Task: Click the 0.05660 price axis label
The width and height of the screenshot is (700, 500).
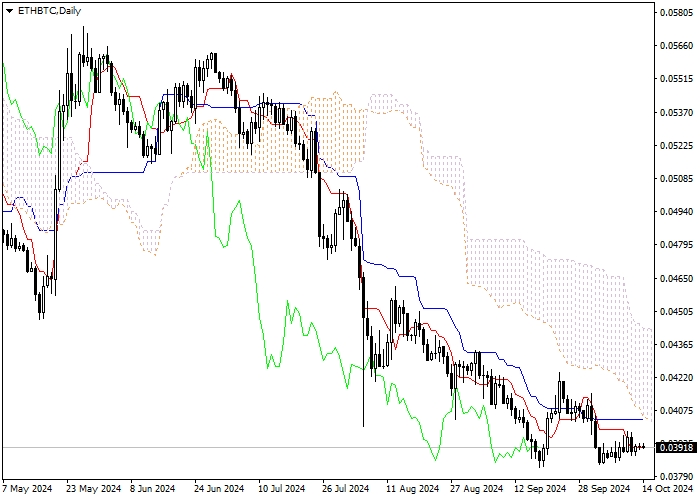Action: (677, 46)
